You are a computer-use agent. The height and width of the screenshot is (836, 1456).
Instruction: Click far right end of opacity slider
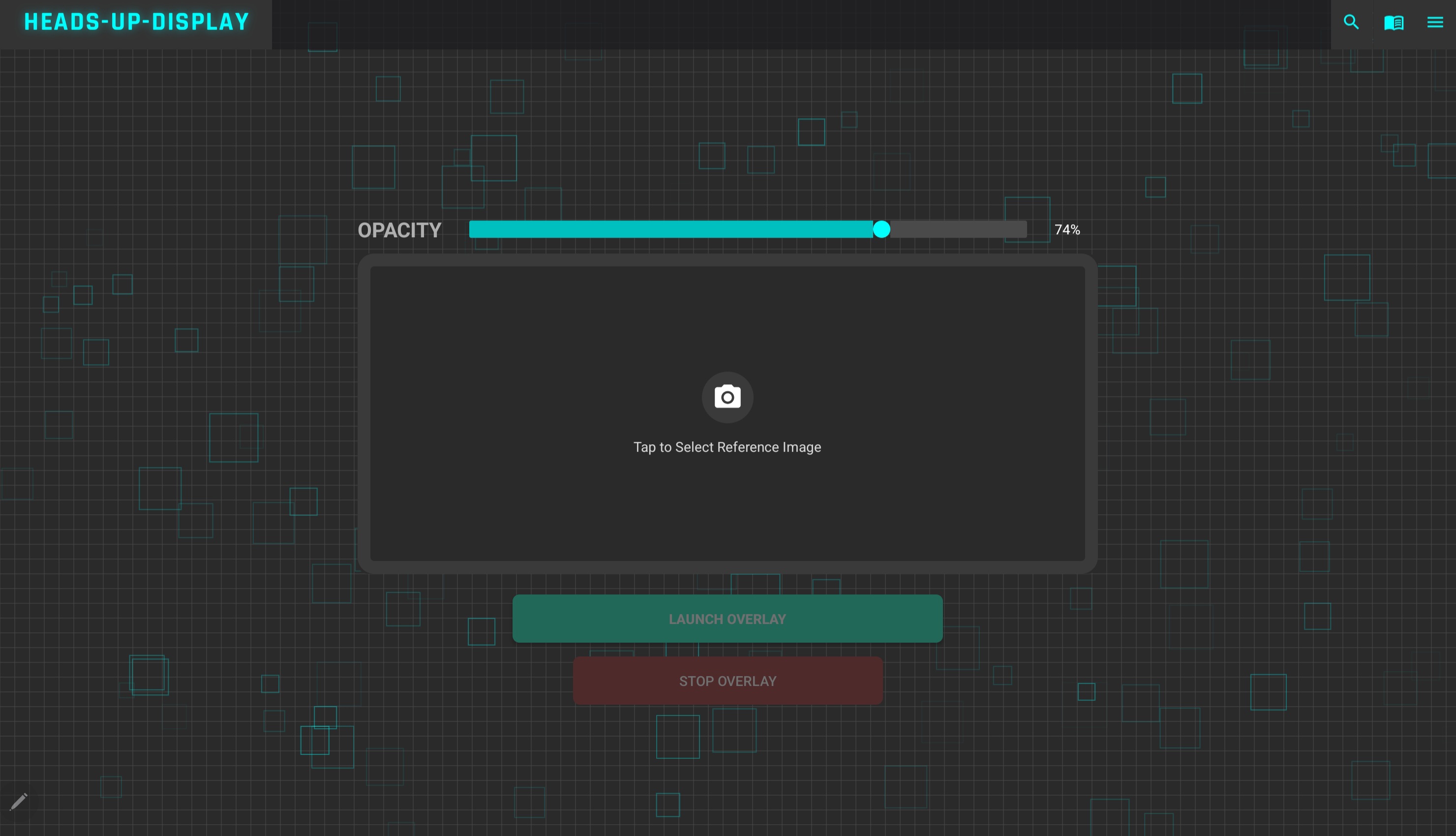[1024, 230]
